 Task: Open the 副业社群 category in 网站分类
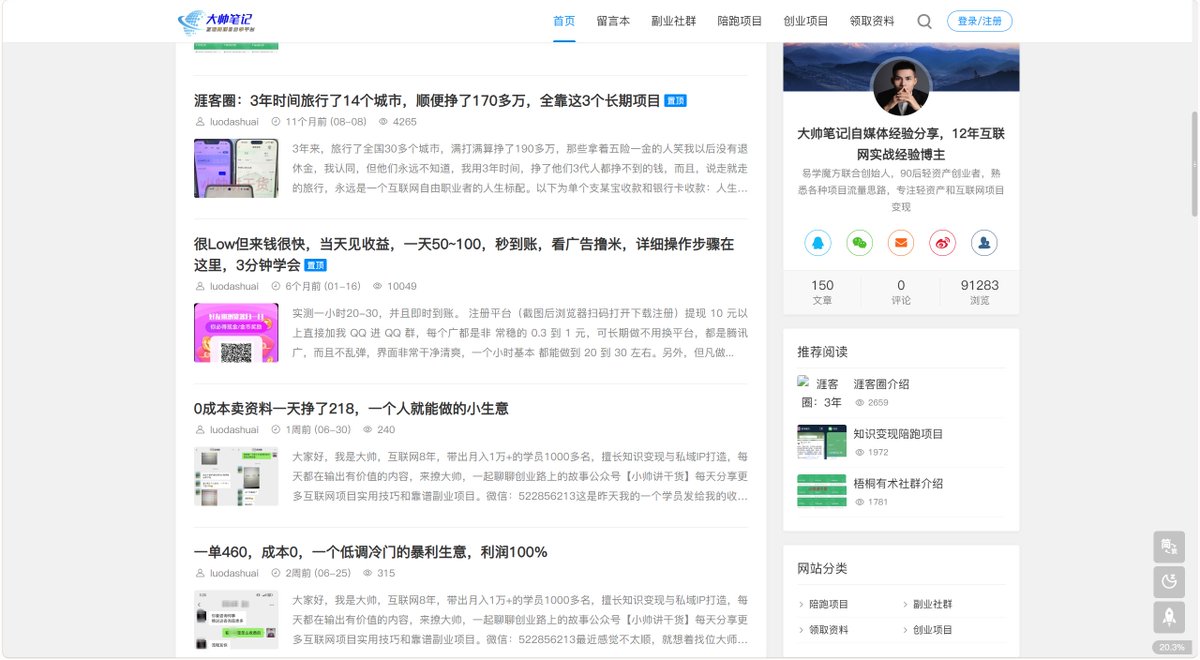pyautogui.click(x=933, y=605)
